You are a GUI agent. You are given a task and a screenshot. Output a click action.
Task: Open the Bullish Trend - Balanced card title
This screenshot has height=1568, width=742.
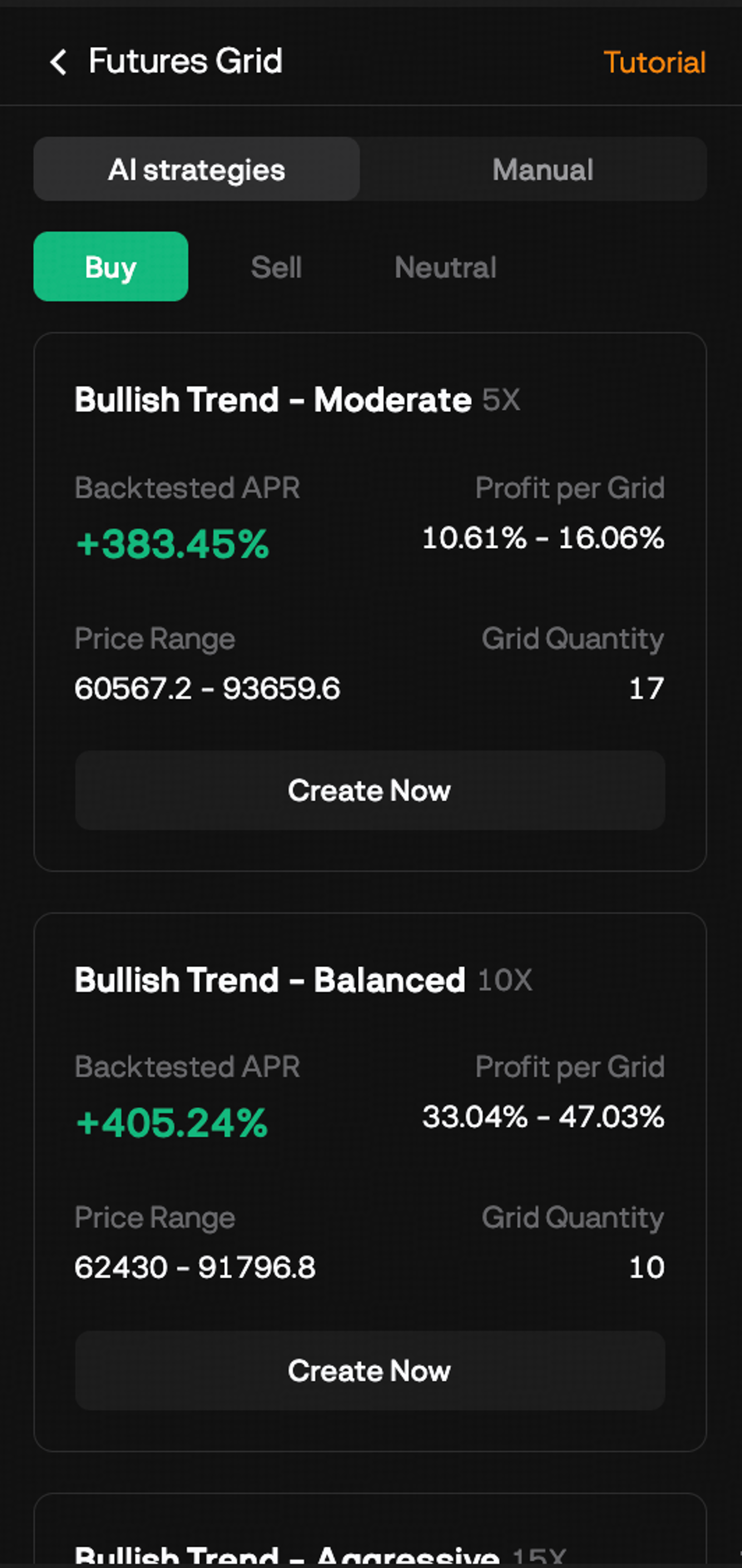pos(270,980)
